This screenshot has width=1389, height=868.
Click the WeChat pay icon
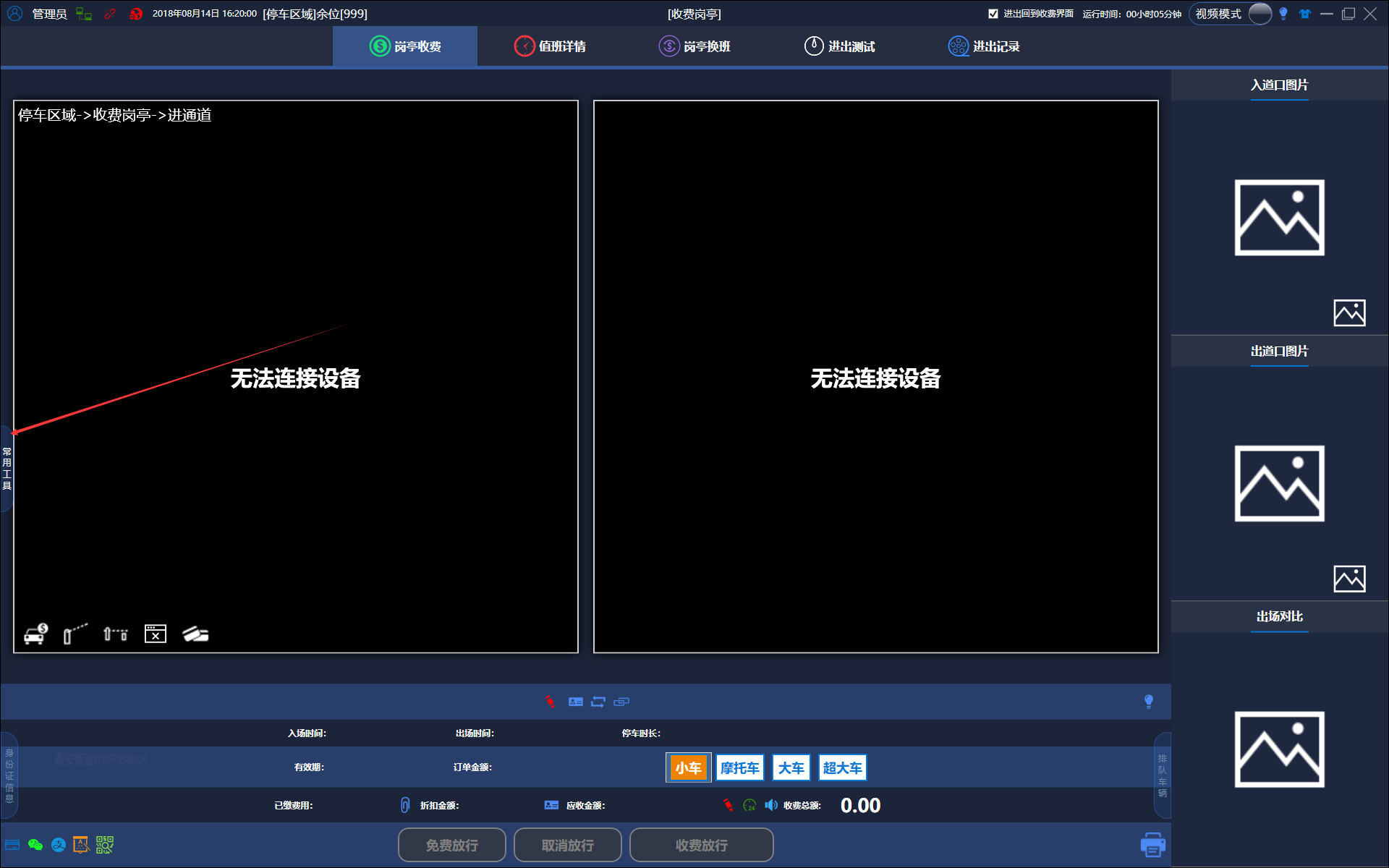[35, 845]
